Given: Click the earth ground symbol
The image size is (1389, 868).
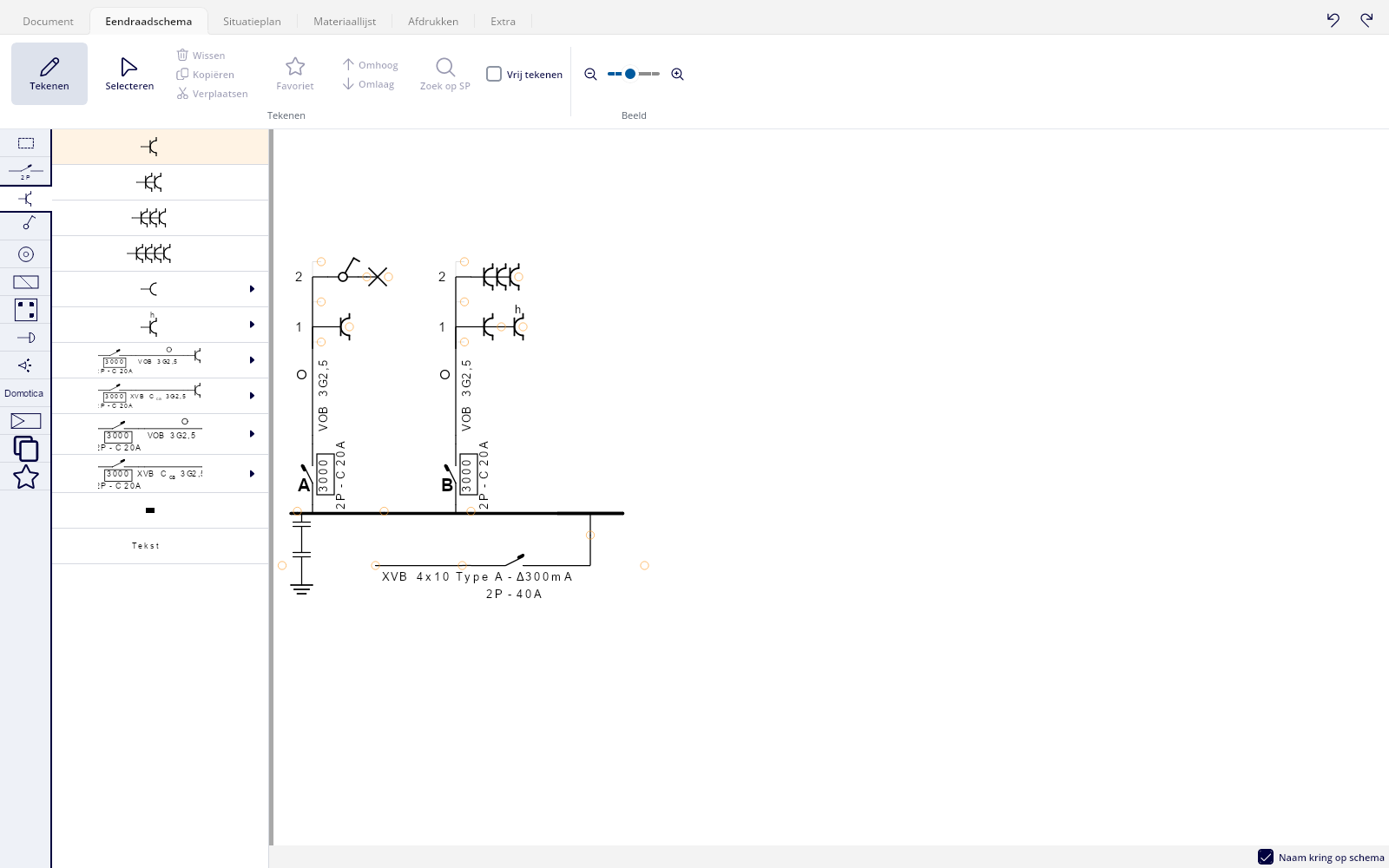Looking at the screenshot, I should (x=301, y=590).
